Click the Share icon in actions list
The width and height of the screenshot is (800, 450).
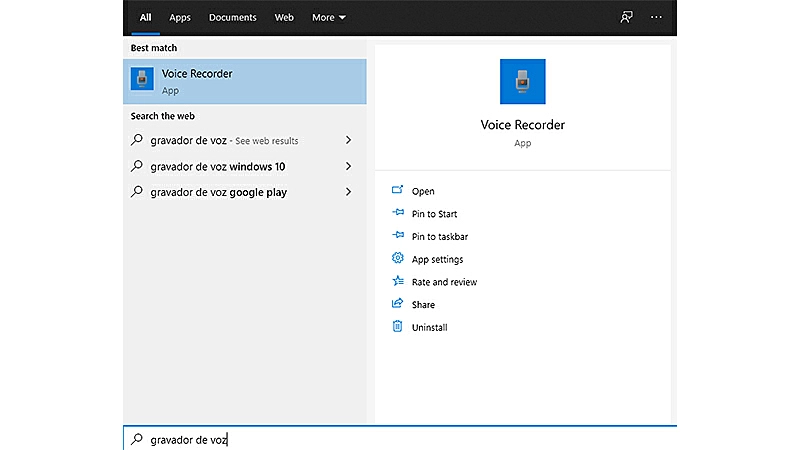(397, 304)
